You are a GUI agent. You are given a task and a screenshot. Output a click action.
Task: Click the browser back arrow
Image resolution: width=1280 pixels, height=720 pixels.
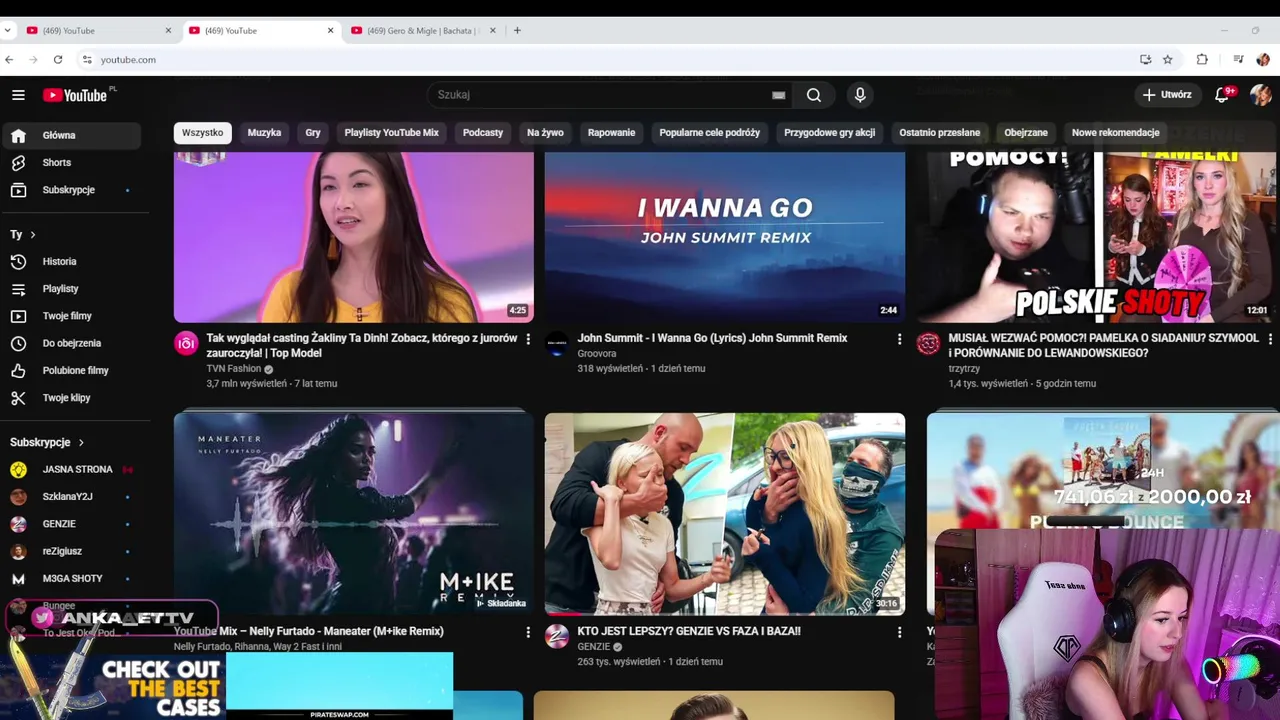pyautogui.click(x=9, y=60)
